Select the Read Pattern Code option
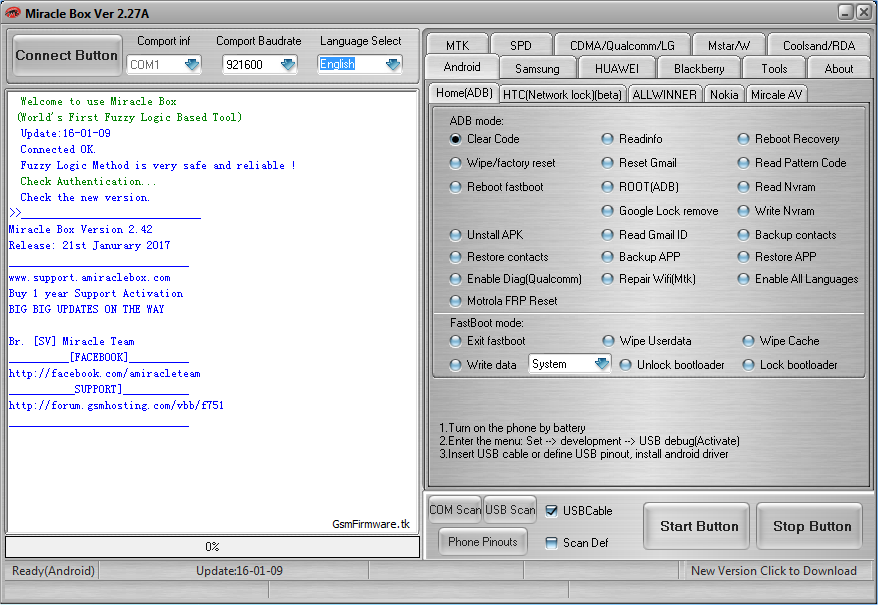The width and height of the screenshot is (878, 605). pyautogui.click(x=743, y=163)
